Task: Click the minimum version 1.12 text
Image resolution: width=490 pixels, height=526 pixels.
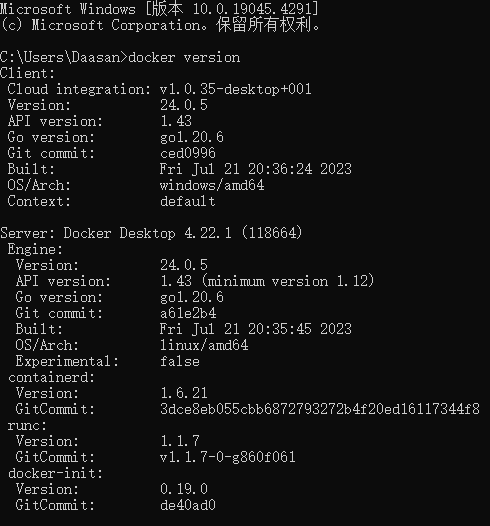Action: pos(288,281)
